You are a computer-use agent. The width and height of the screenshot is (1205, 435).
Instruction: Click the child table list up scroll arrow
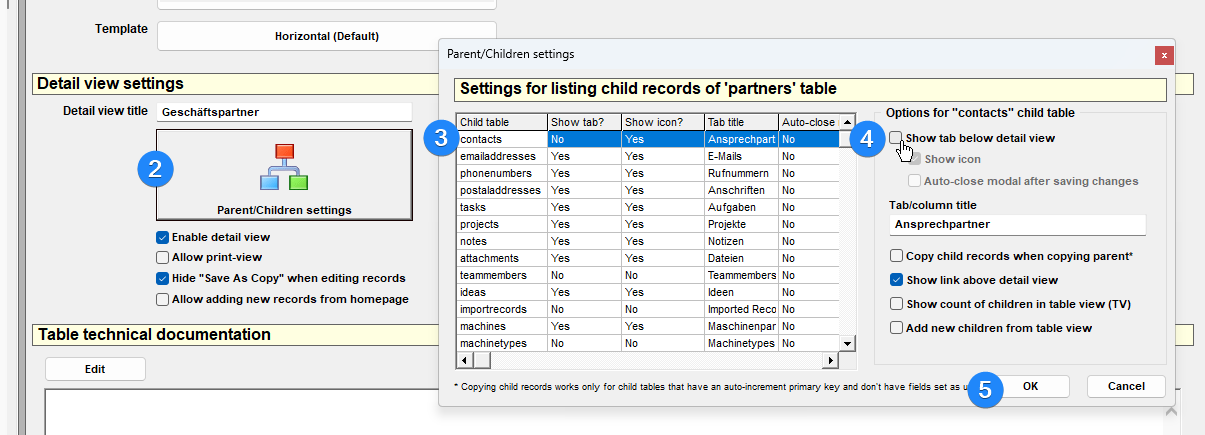pos(848,121)
